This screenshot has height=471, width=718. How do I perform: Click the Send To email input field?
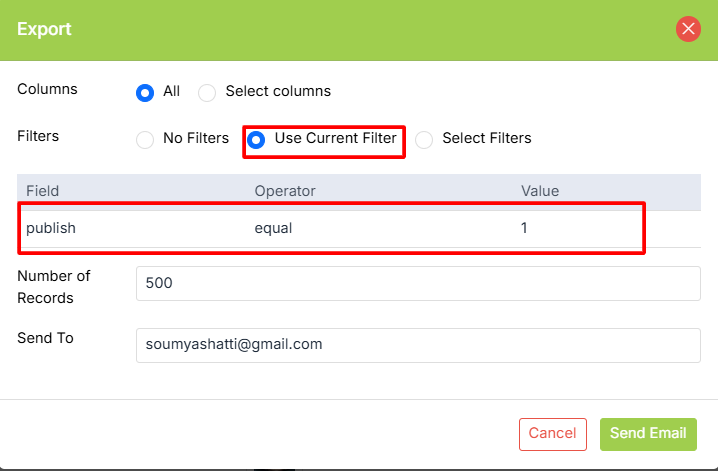click(x=418, y=344)
